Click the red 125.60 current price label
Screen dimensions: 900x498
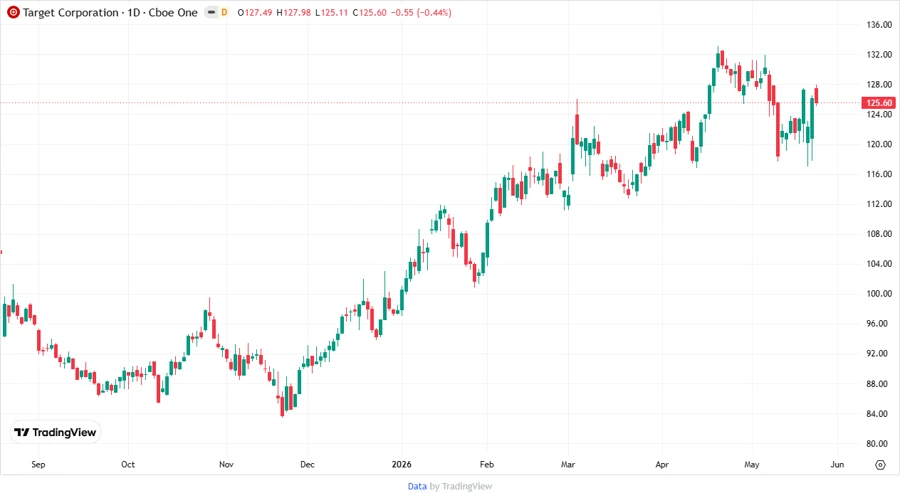[878, 103]
